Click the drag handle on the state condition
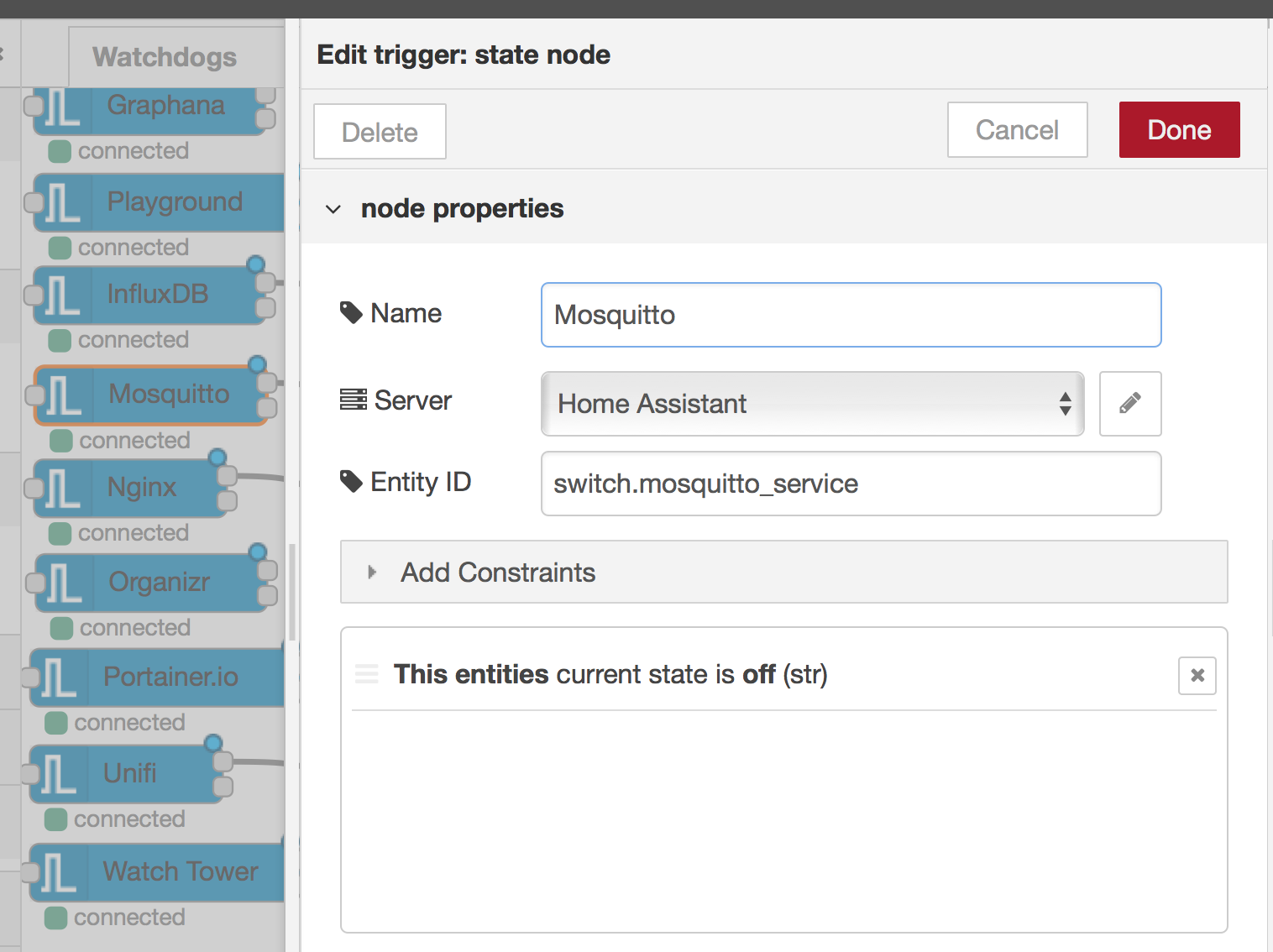 (367, 674)
